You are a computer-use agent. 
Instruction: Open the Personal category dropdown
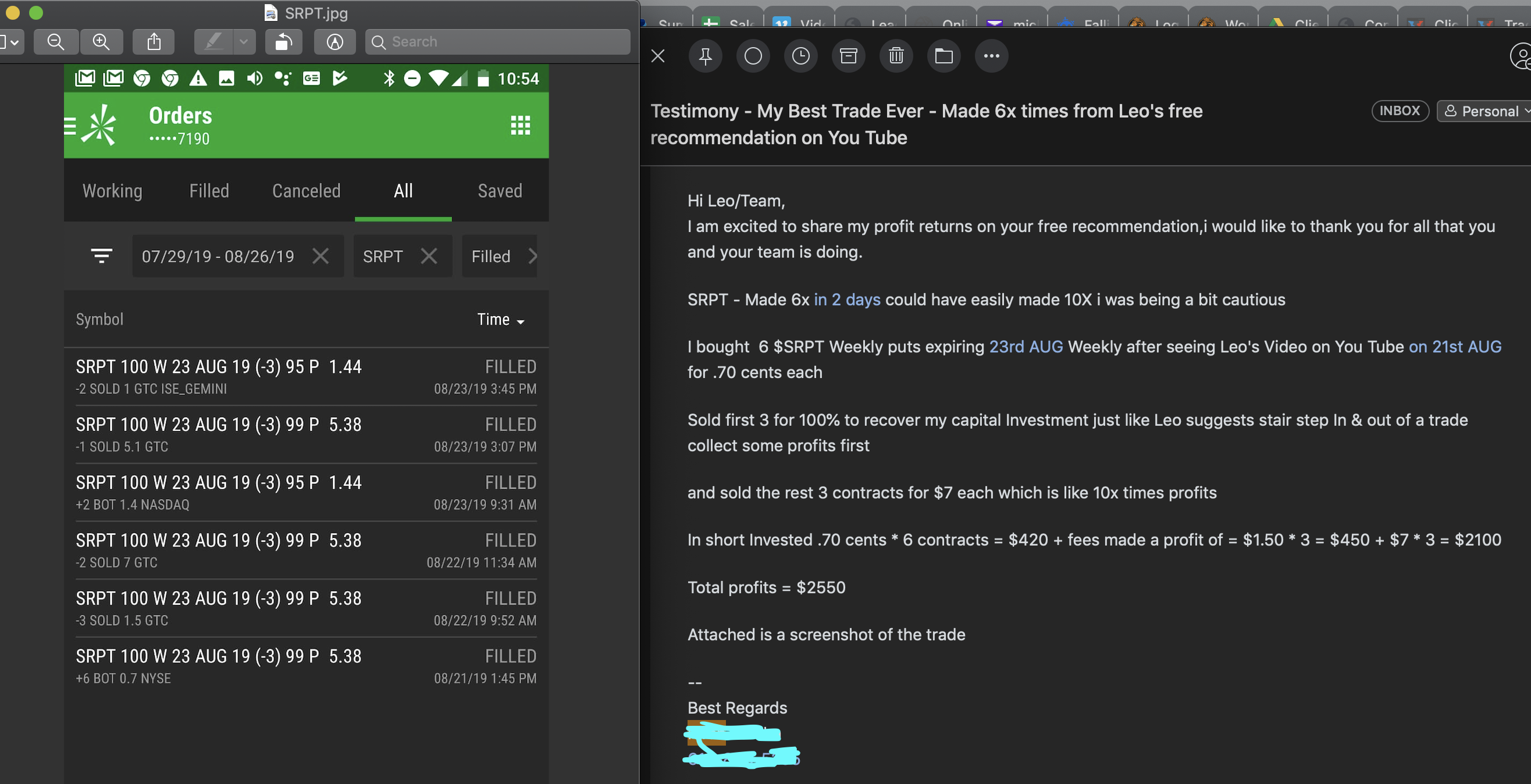(1484, 111)
